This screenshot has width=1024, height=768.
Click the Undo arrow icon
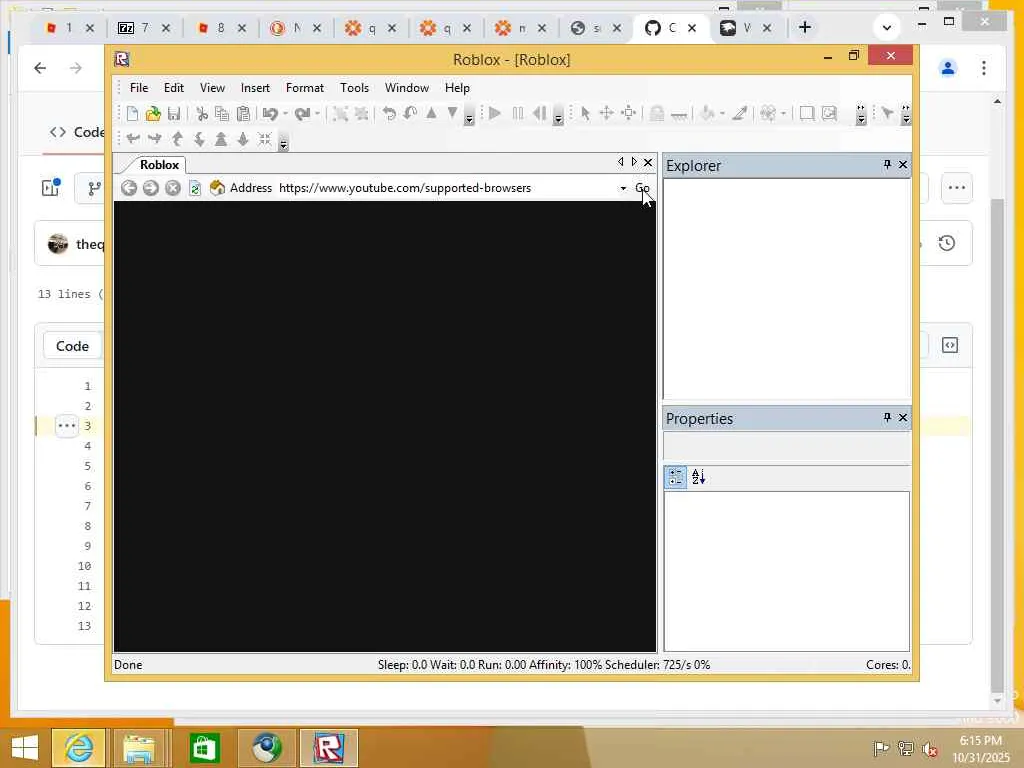coord(270,114)
